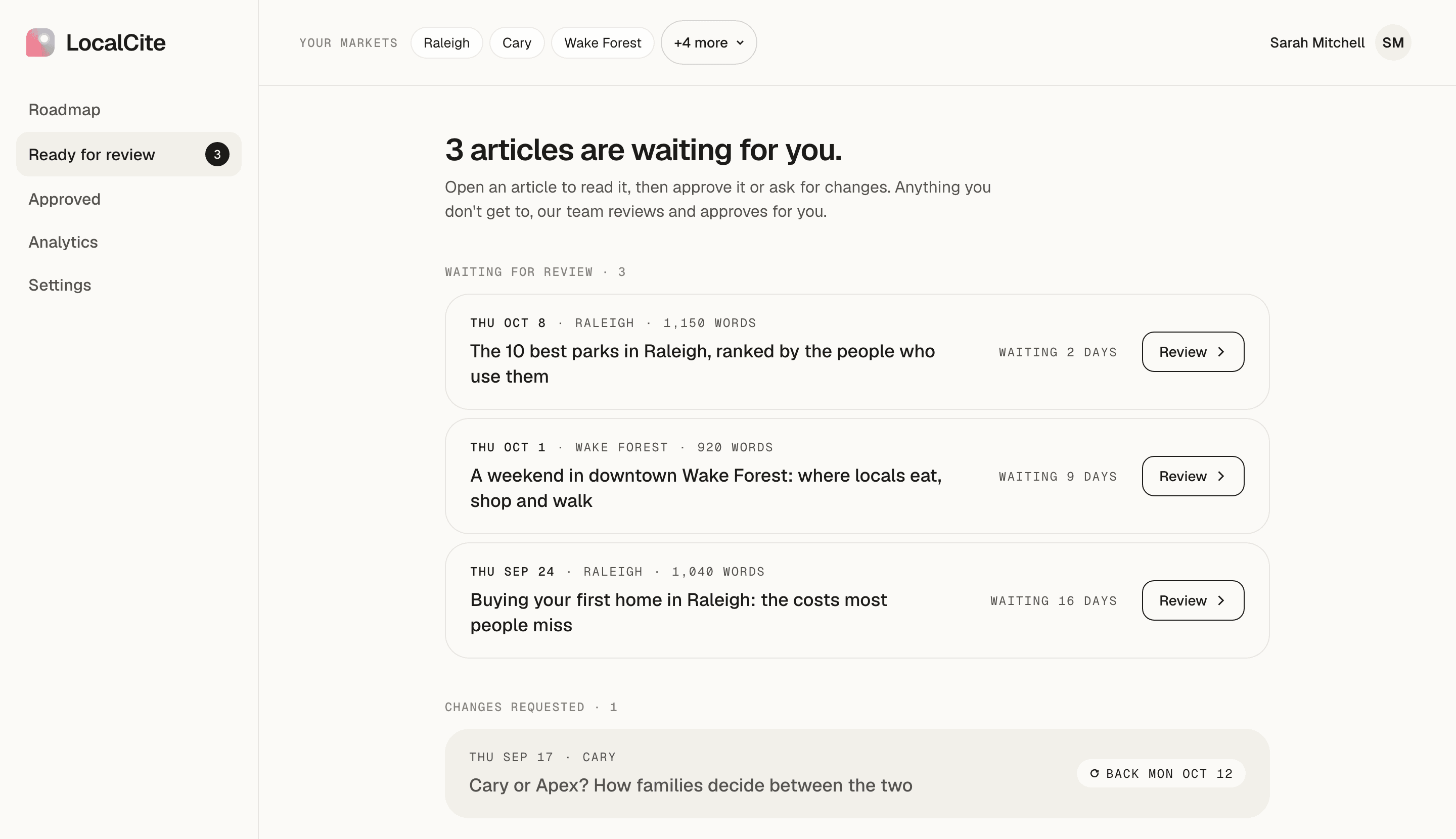
Task: Click the refresh icon beside Back Mon Oct 12
Action: [x=1094, y=773]
